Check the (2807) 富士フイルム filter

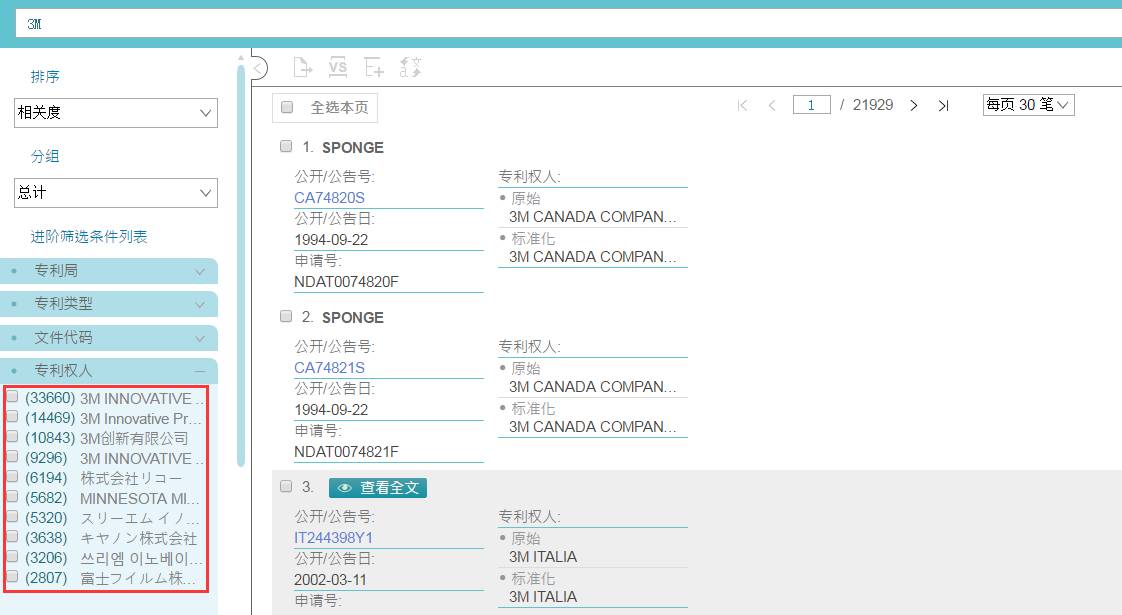tap(12, 576)
